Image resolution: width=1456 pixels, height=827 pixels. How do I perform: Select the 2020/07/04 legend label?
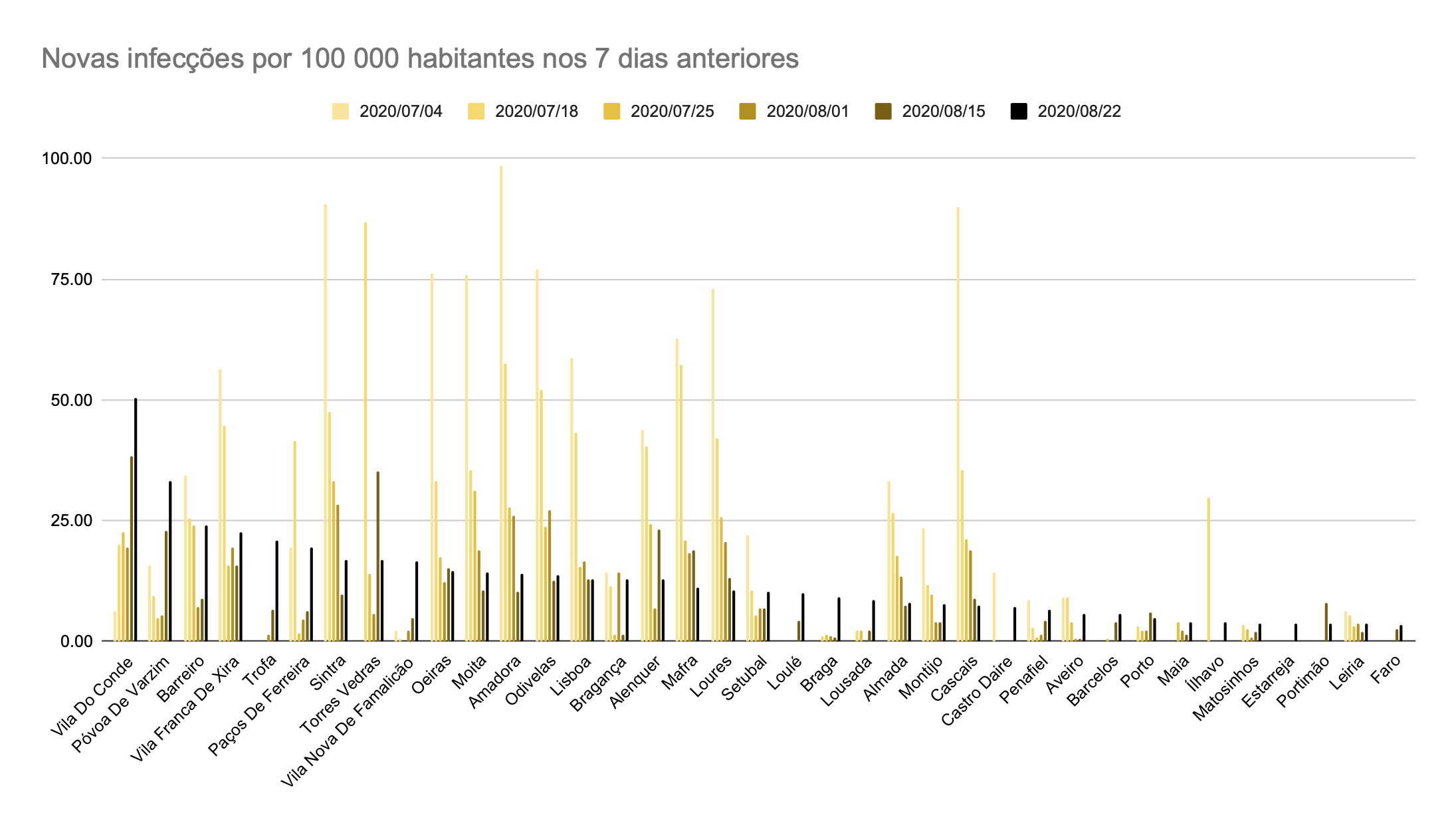click(401, 112)
